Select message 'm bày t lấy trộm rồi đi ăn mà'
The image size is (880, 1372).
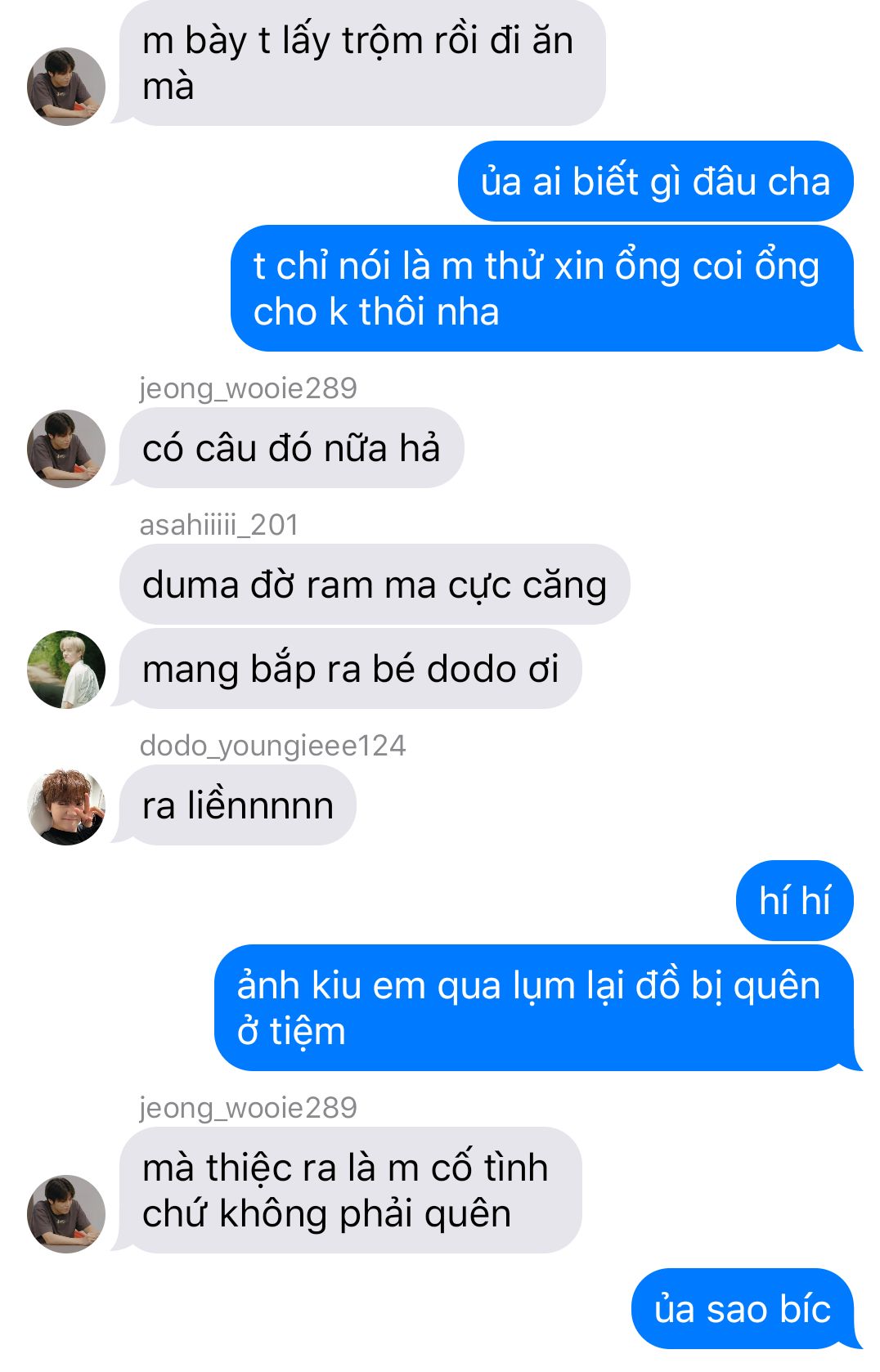[x=362, y=63]
